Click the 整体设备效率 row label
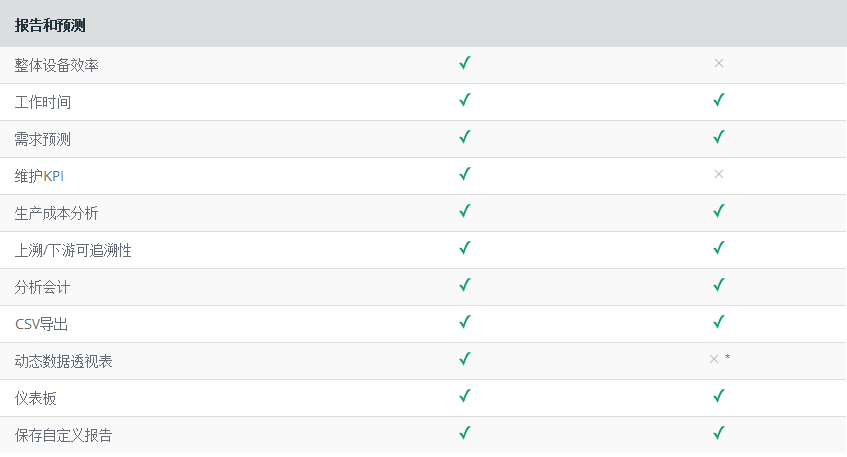The width and height of the screenshot is (847, 457). coord(57,65)
